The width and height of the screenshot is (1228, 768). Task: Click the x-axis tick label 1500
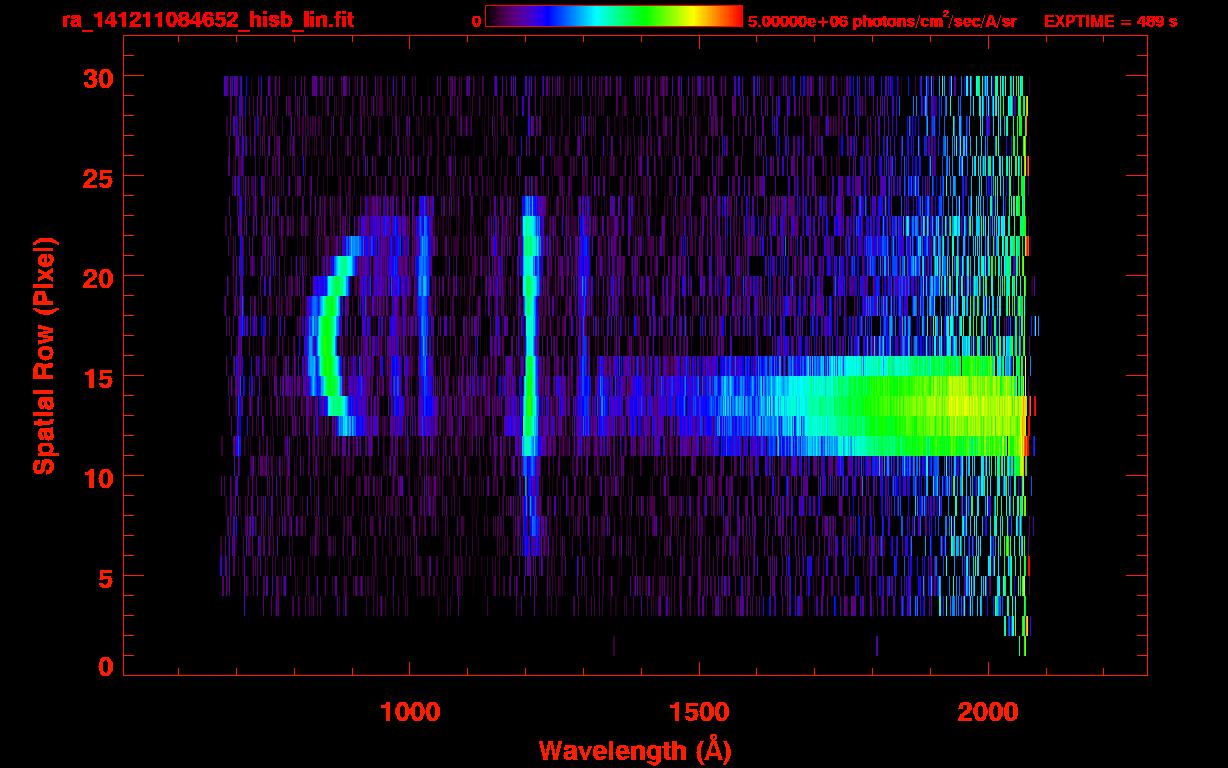(x=699, y=712)
